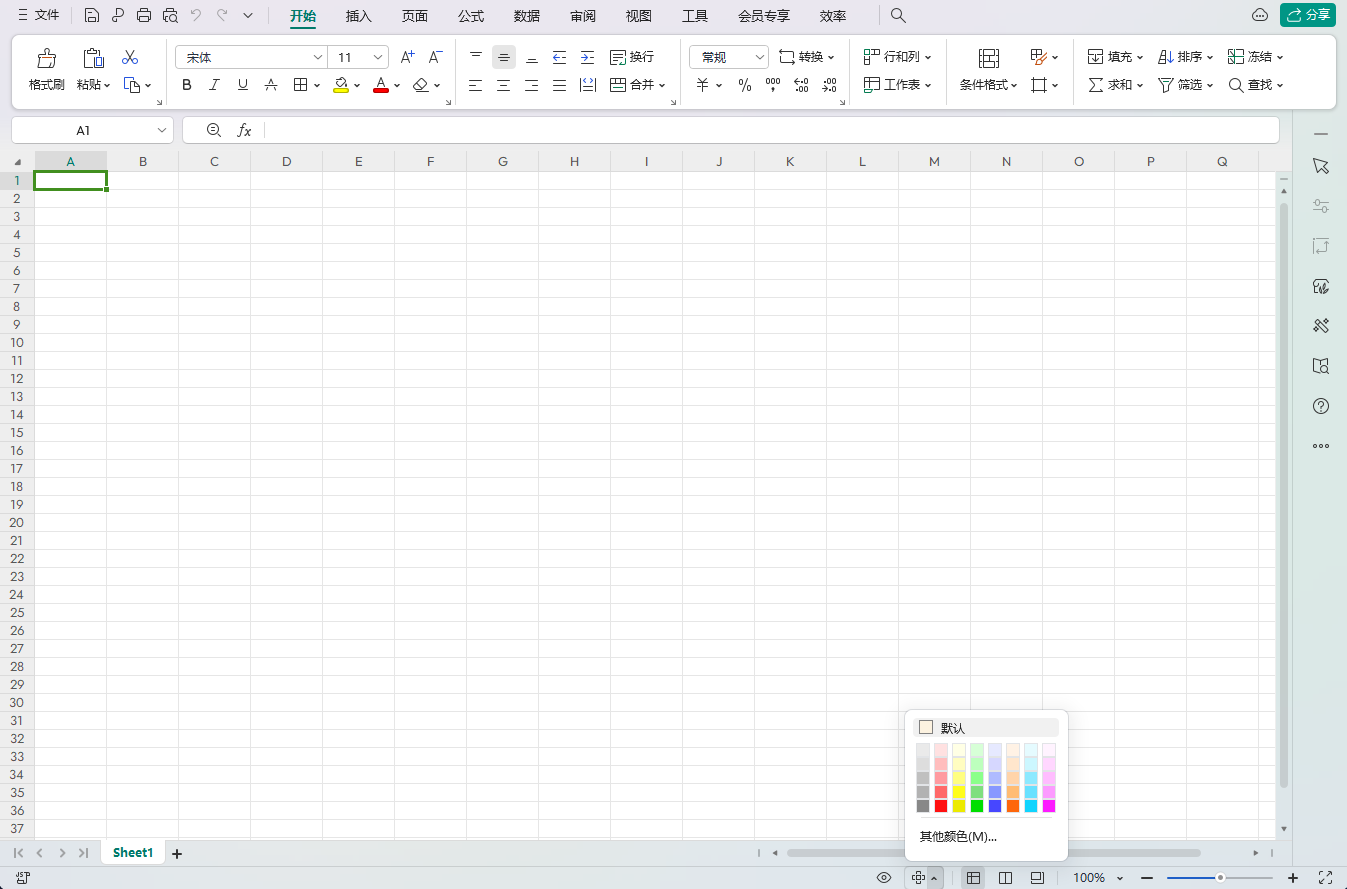Click the scissors Cut icon
This screenshot has width=1347, height=889.
click(130, 57)
